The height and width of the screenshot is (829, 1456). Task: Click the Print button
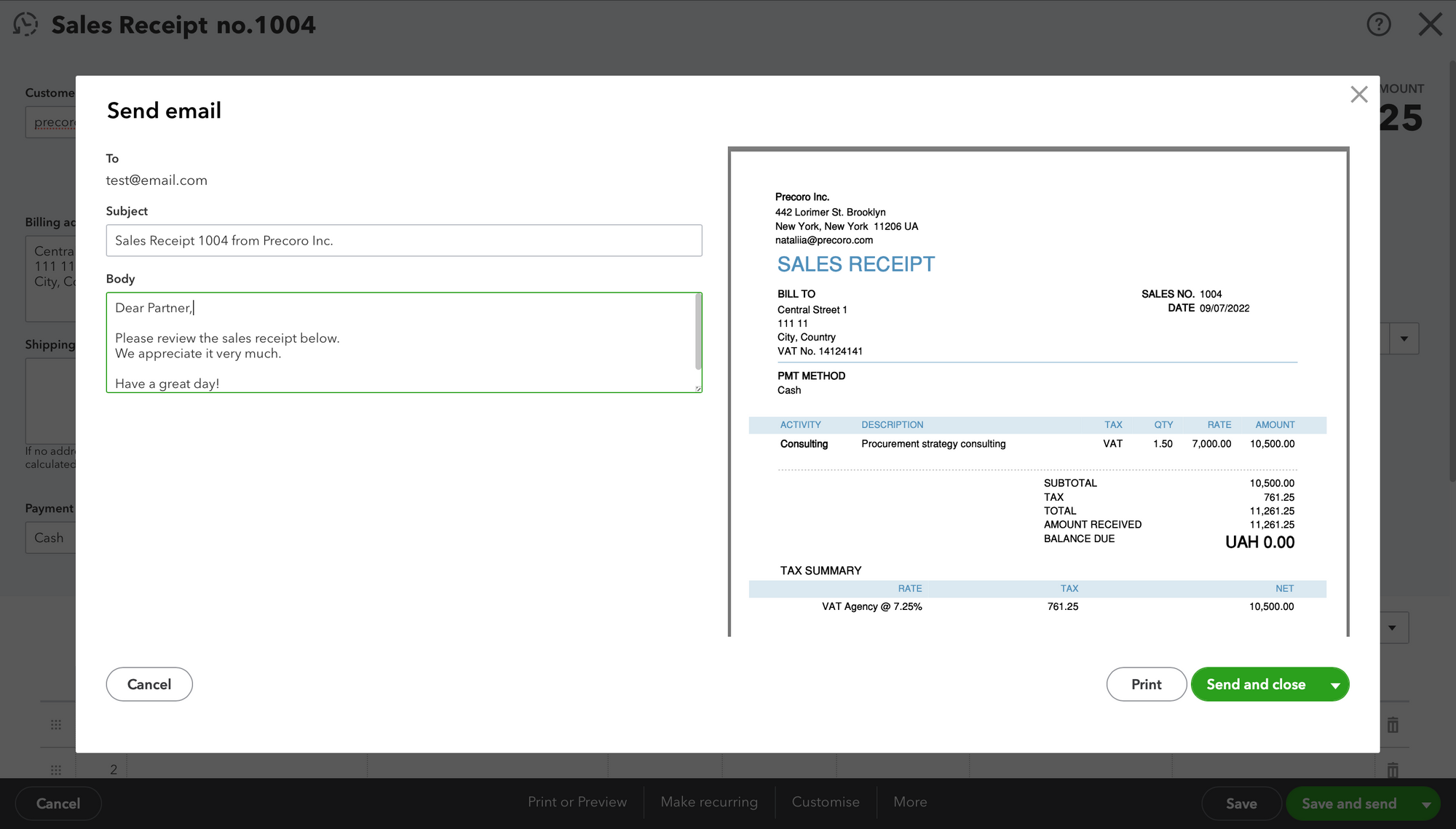click(x=1146, y=683)
